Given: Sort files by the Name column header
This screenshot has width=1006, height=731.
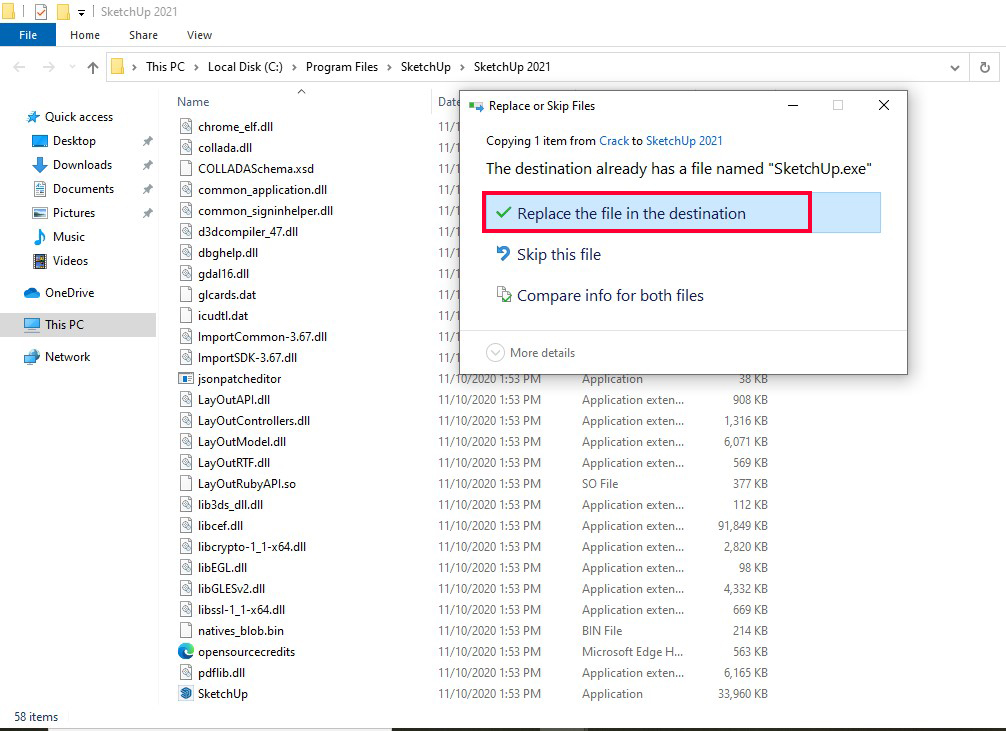Looking at the screenshot, I should pyautogui.click(x=193, y=102).
